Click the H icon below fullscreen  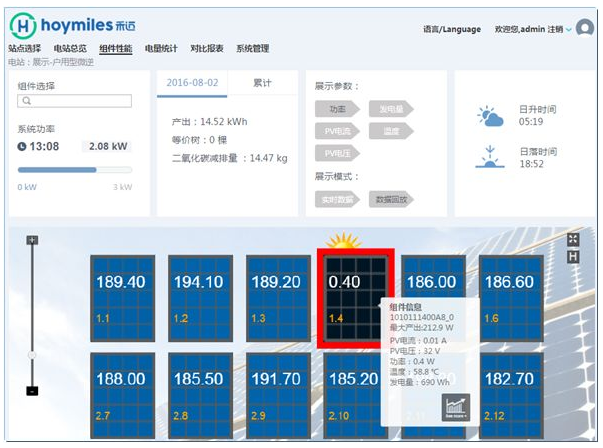[x=573, y=257]
